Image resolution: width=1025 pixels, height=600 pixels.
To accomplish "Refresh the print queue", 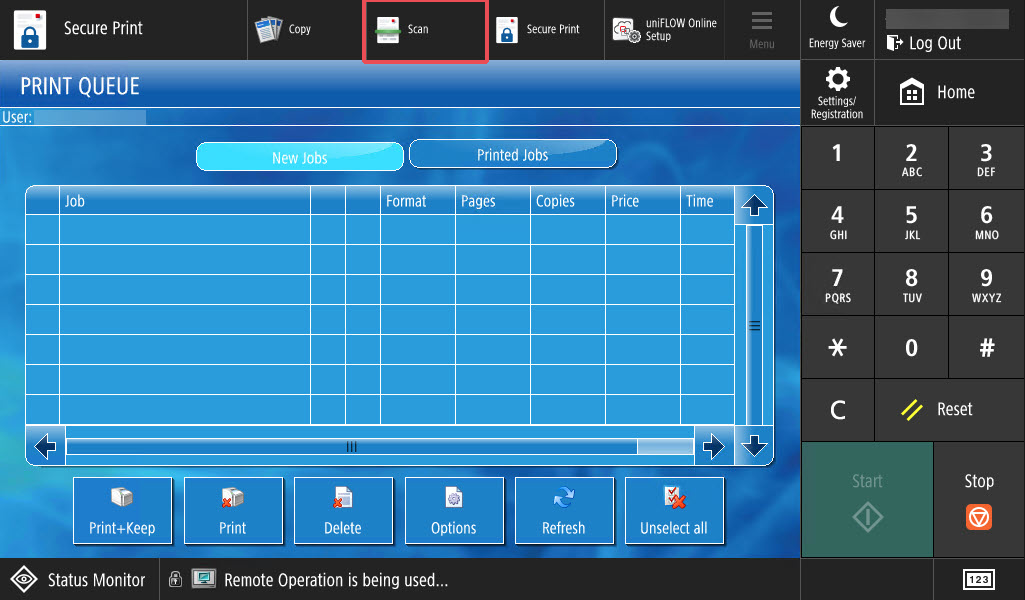I will coord(563,510).
